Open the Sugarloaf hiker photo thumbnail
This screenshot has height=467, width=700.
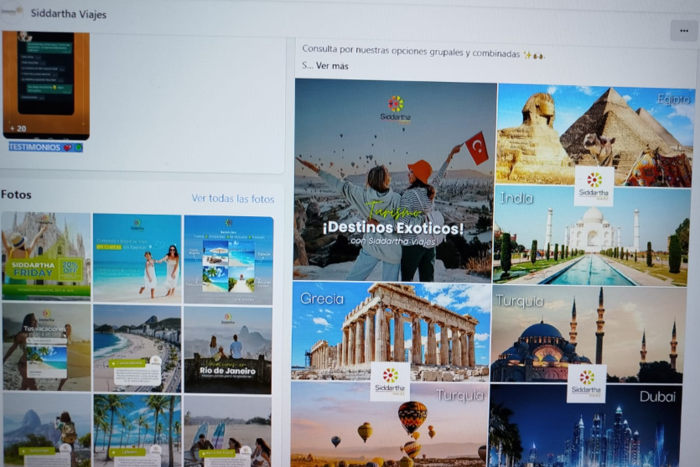click(x=47, y=430)
